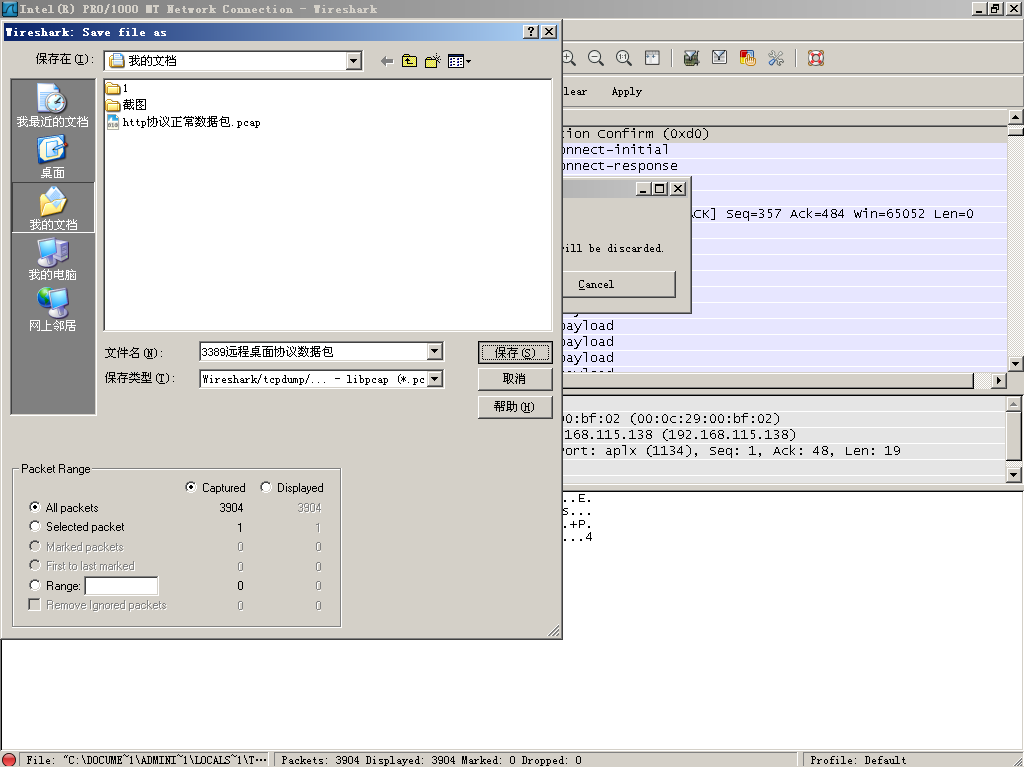Select the folder named 1
Viewport: 1024px width, 768px height.
point(117,88)
